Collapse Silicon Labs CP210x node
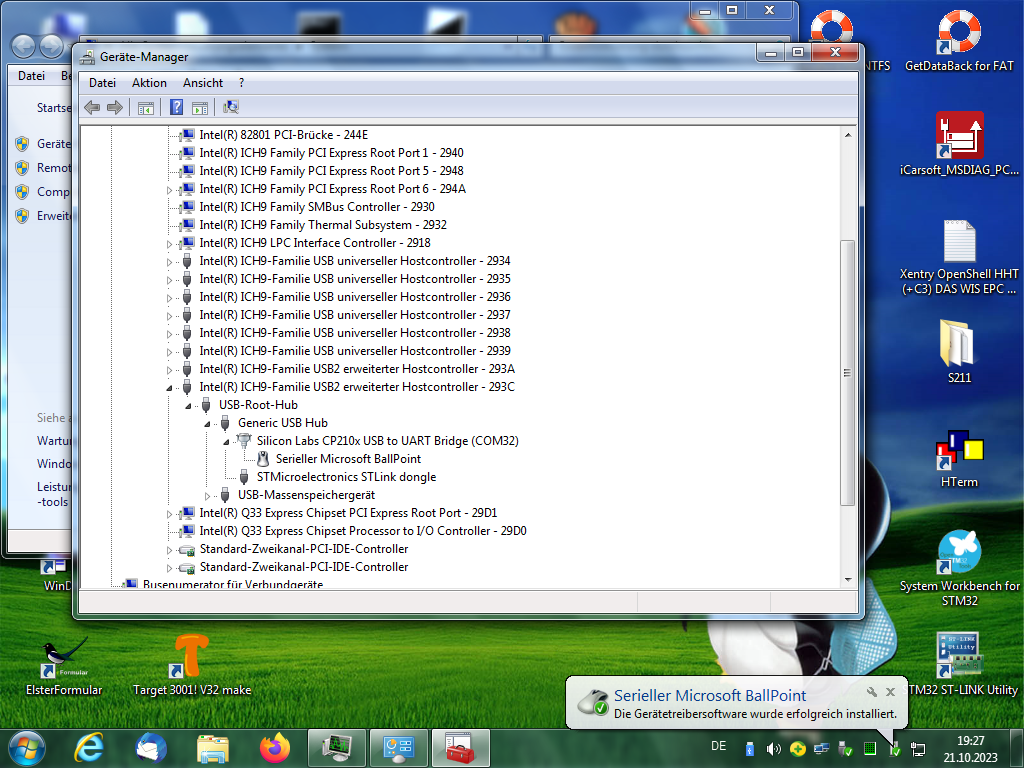This screenshot has height=768, width=1024. click(226, 442)
